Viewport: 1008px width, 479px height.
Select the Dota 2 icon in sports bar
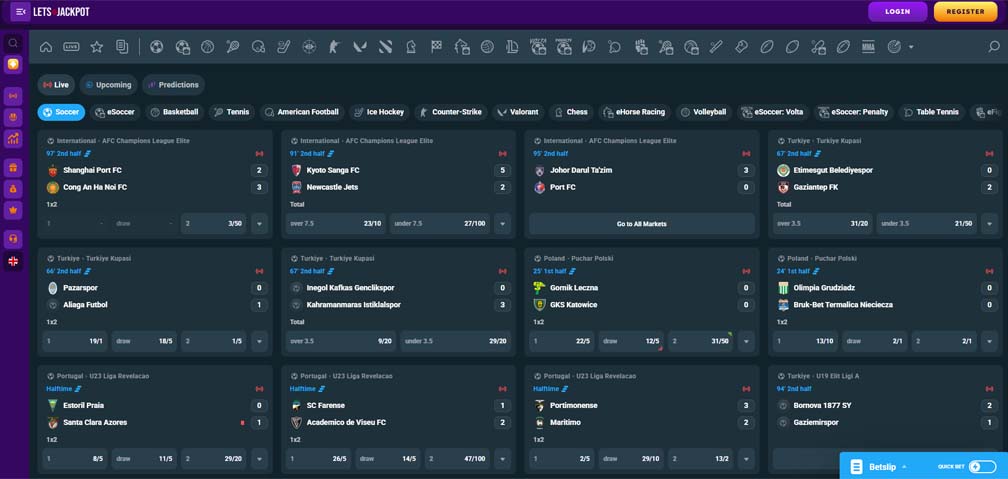[x=385, y=47]
